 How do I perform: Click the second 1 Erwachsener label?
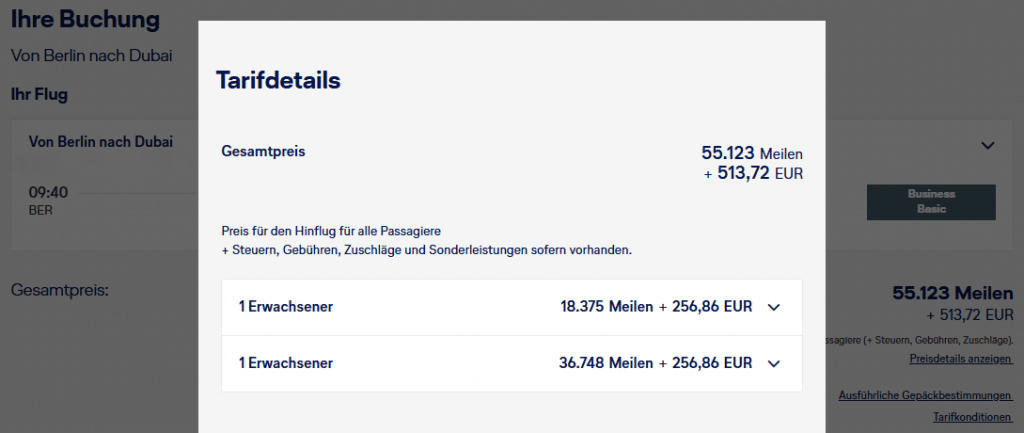[285, 362]
